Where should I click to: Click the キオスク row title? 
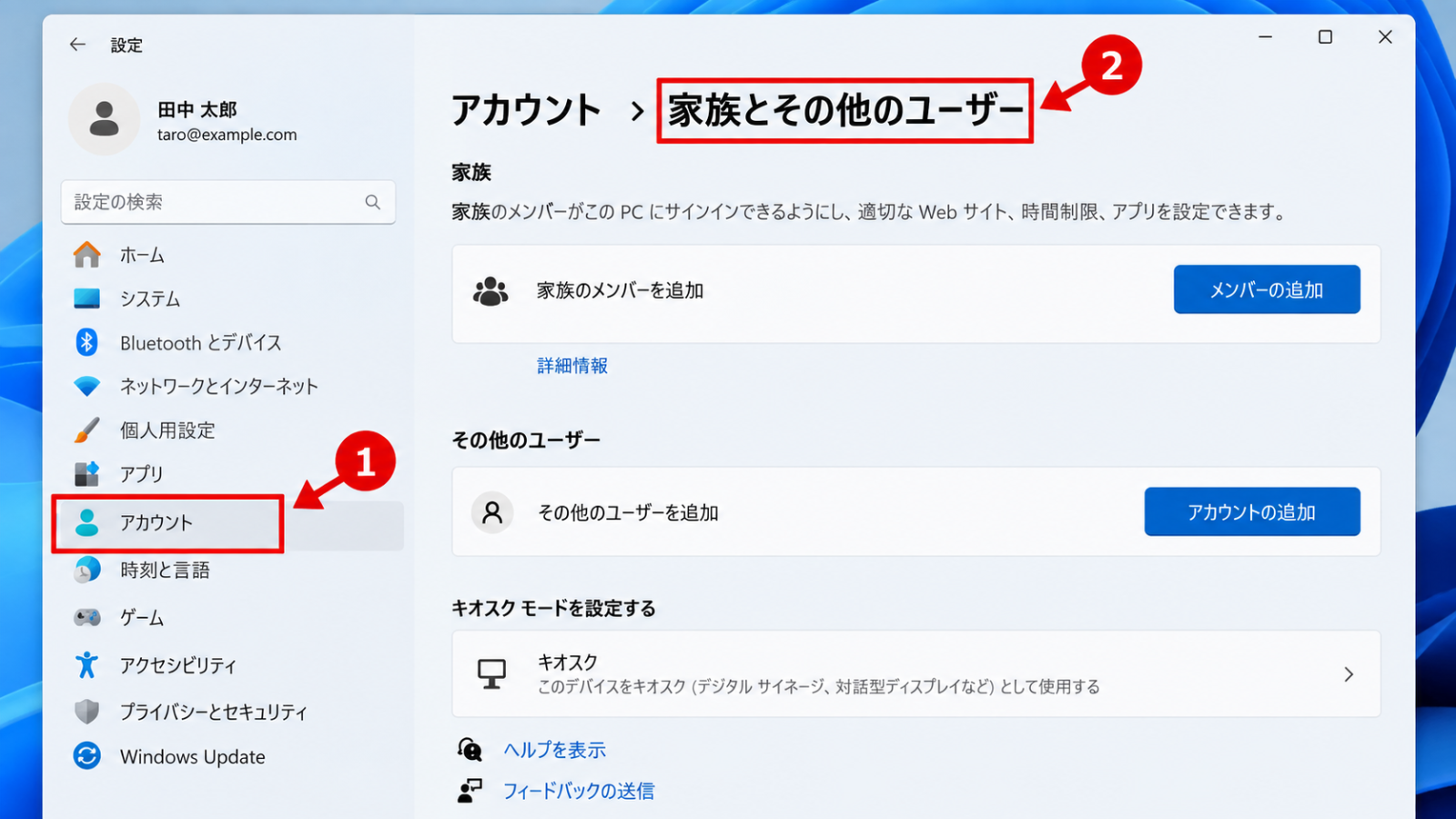pyautogui.click(x=568, y=662)
